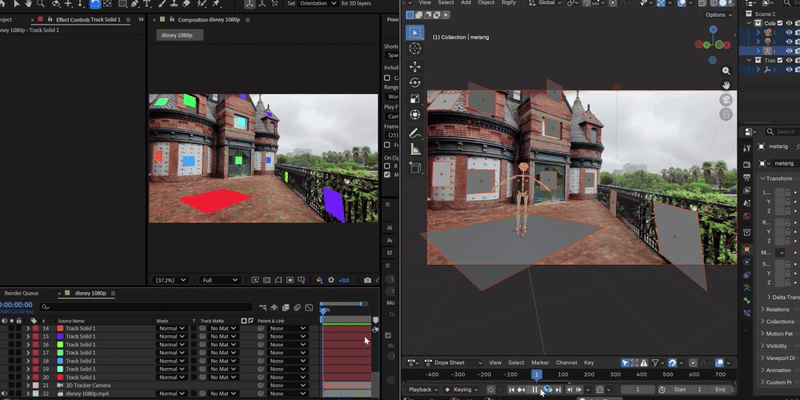Open the Marker menu in Dope Sheet
Viewport: 800px width, 400px height.
coord(540,363)
